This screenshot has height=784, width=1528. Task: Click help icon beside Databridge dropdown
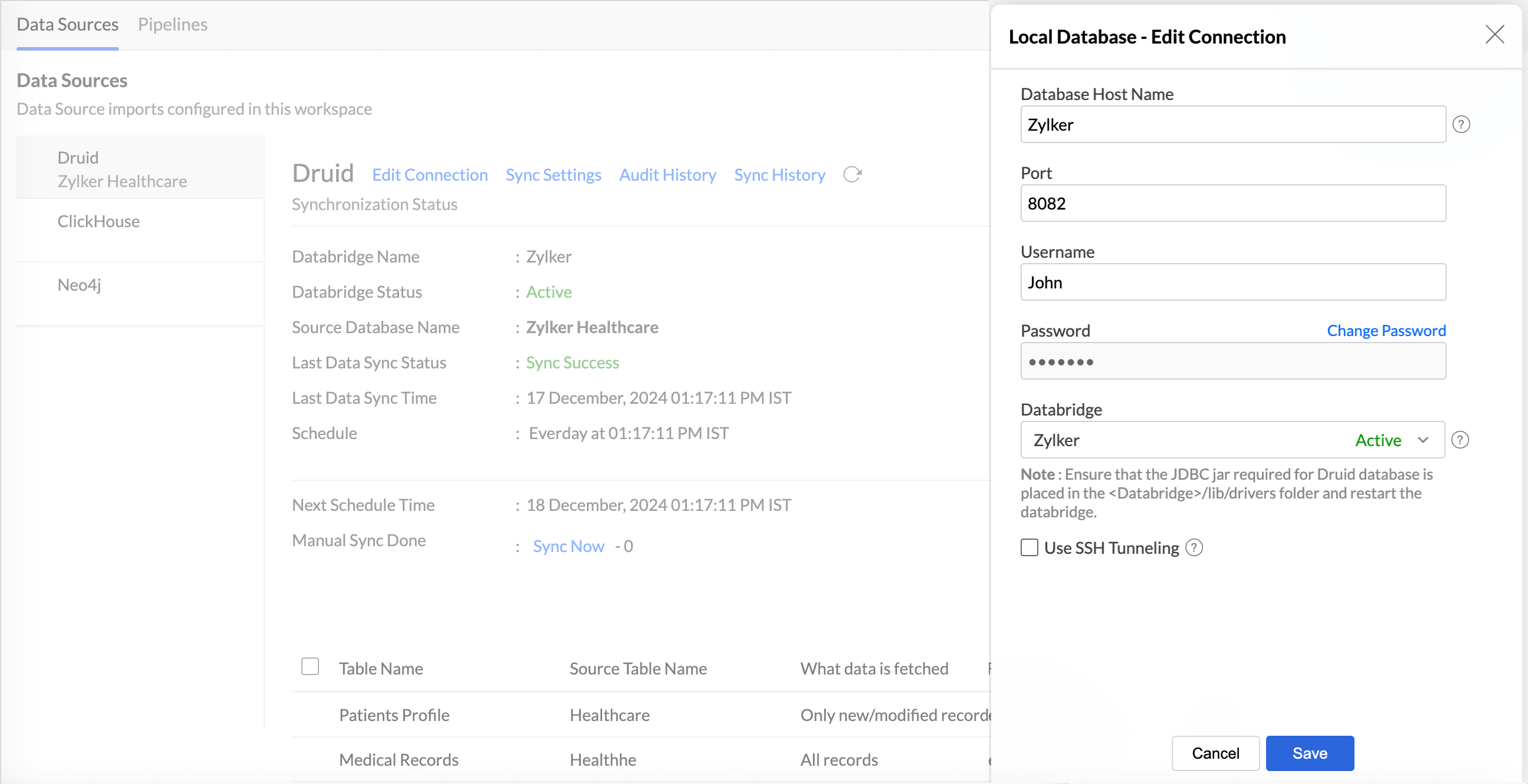click(1459, 440)
